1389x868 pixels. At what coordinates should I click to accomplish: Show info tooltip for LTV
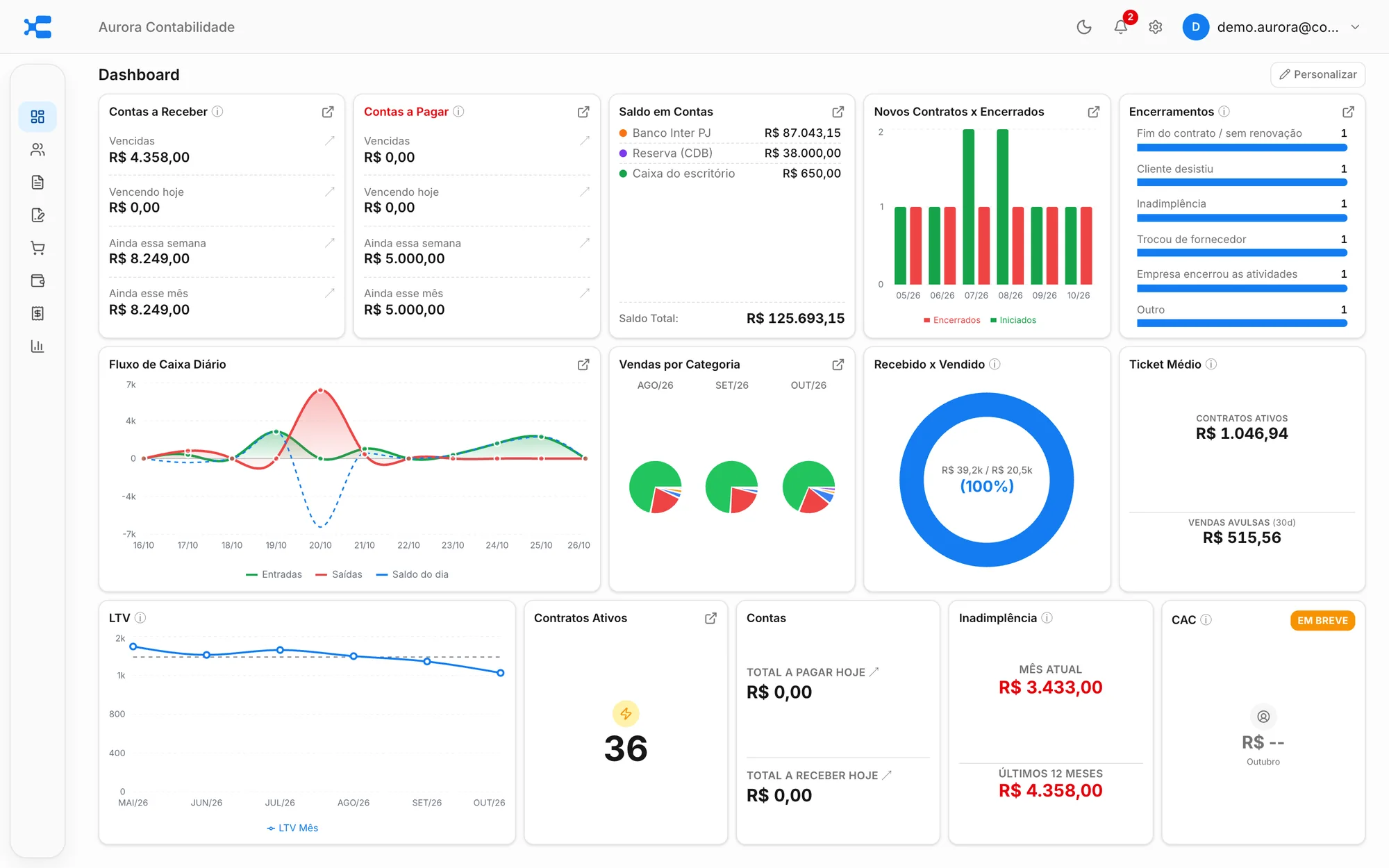point(140,617)
